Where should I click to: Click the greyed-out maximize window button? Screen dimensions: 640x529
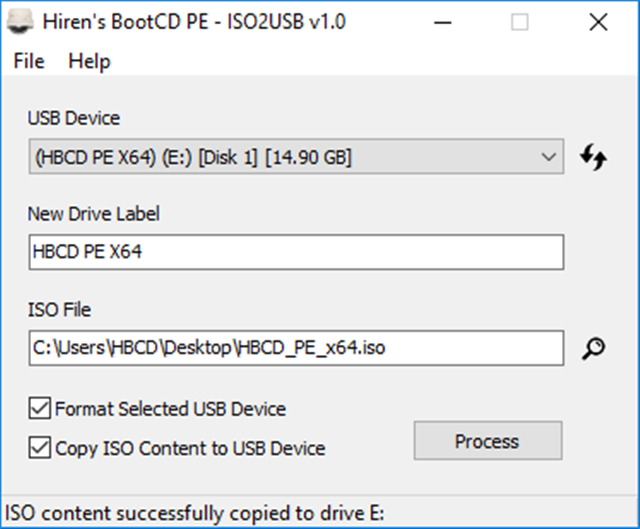[x=520, y=22]
